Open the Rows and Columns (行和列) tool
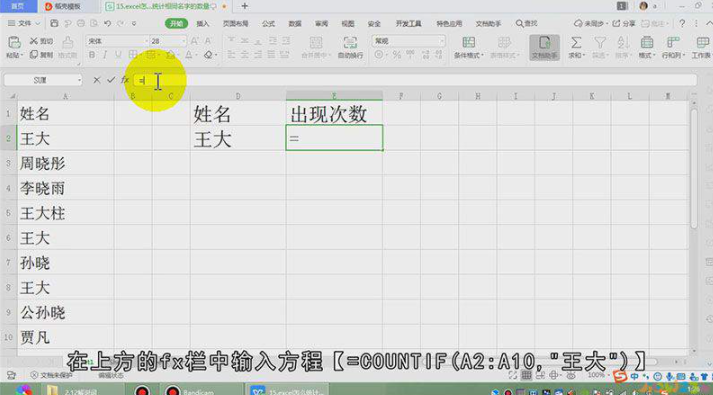713x395 pixels. coord(673,47)
